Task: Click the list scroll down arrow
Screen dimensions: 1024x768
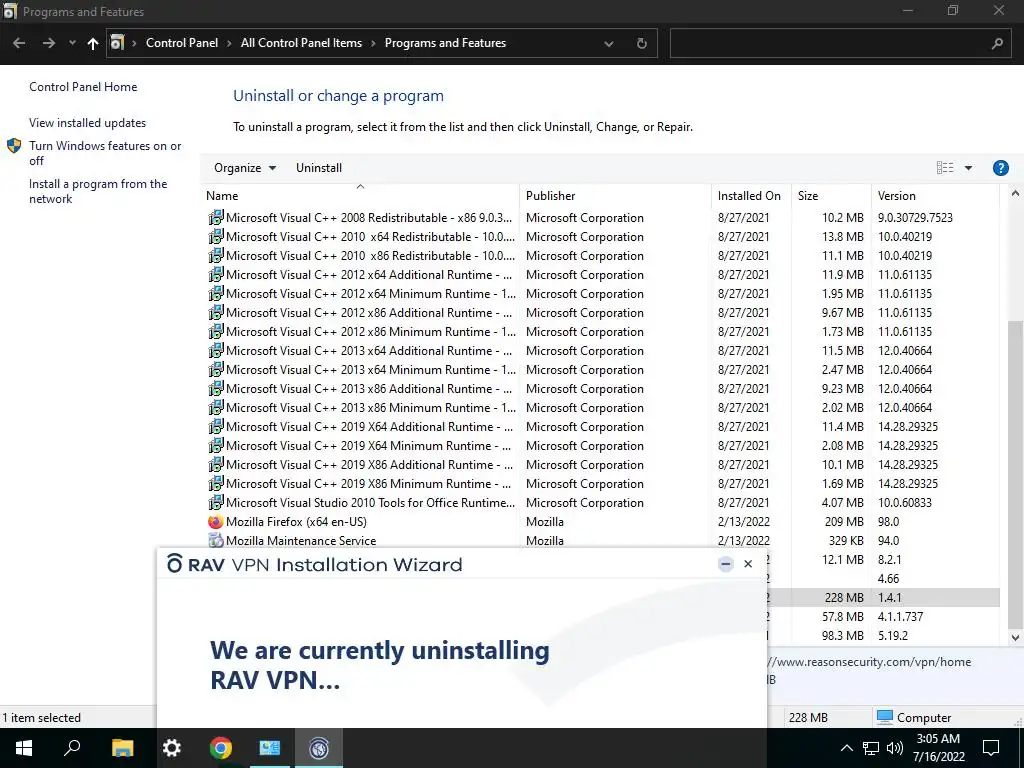Action: coord(1015,637)
